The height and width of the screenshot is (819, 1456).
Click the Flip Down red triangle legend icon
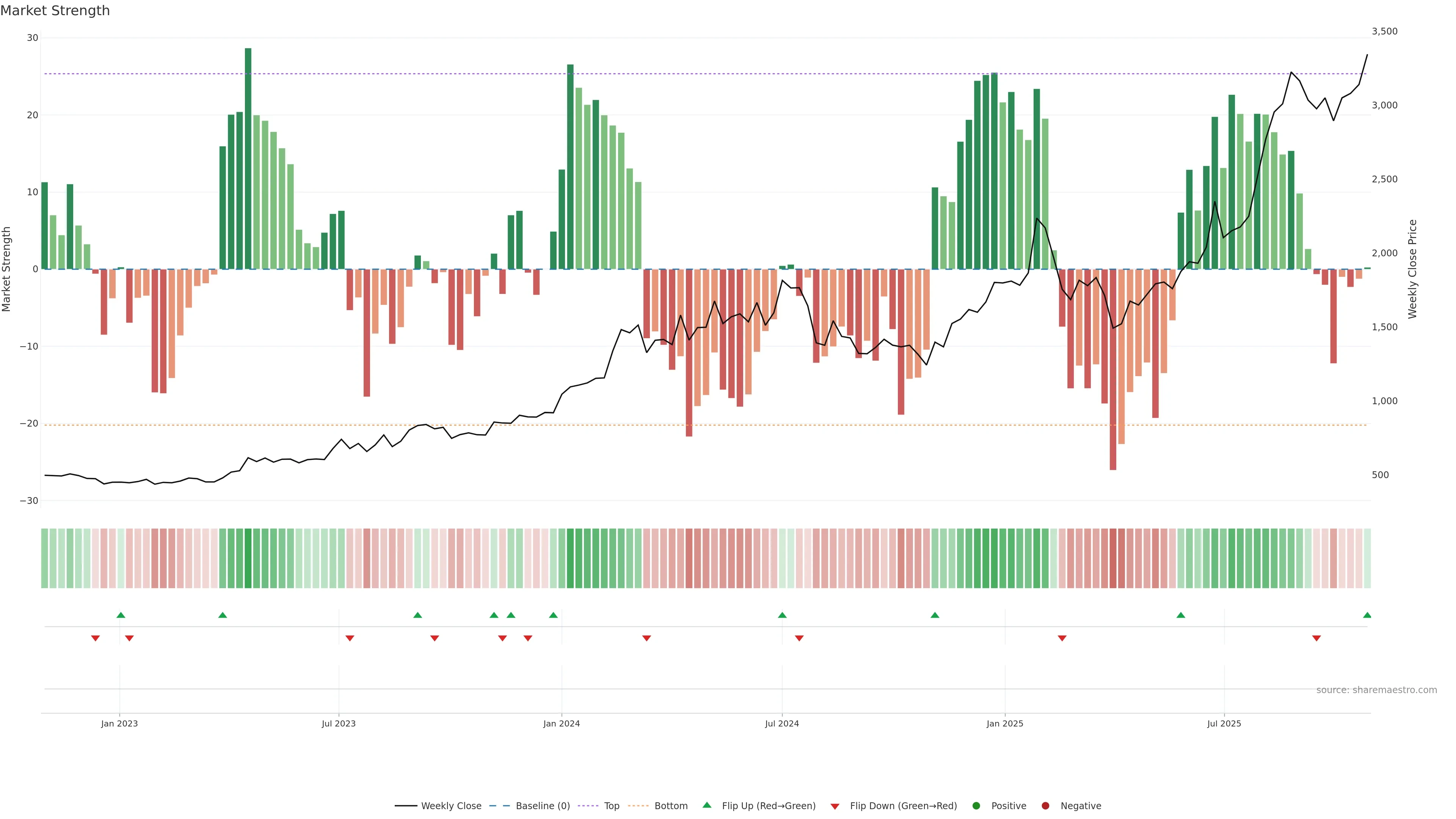point(835,806)
